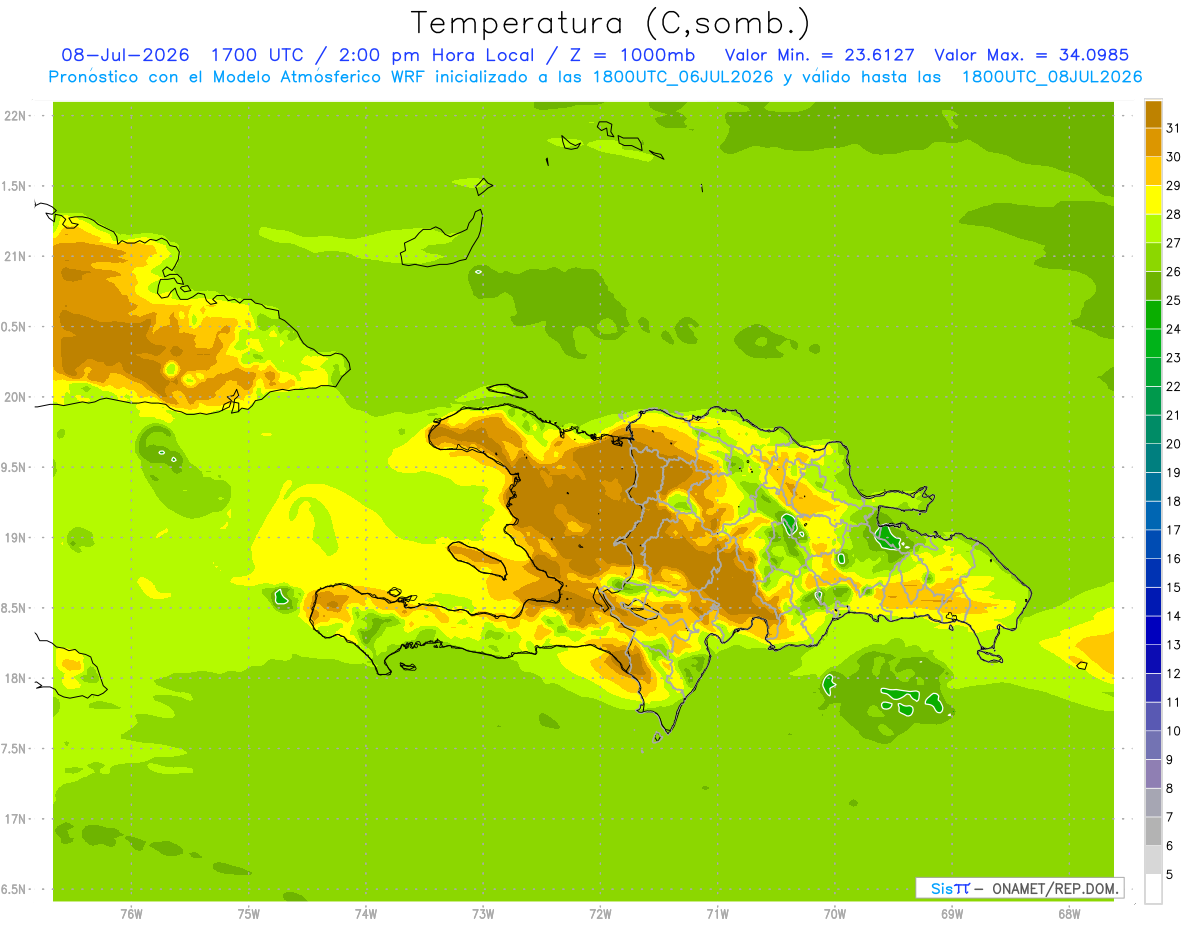Click the "70W" longitude label
This screenshot has height=927, width=1200.
coord(835,915)
